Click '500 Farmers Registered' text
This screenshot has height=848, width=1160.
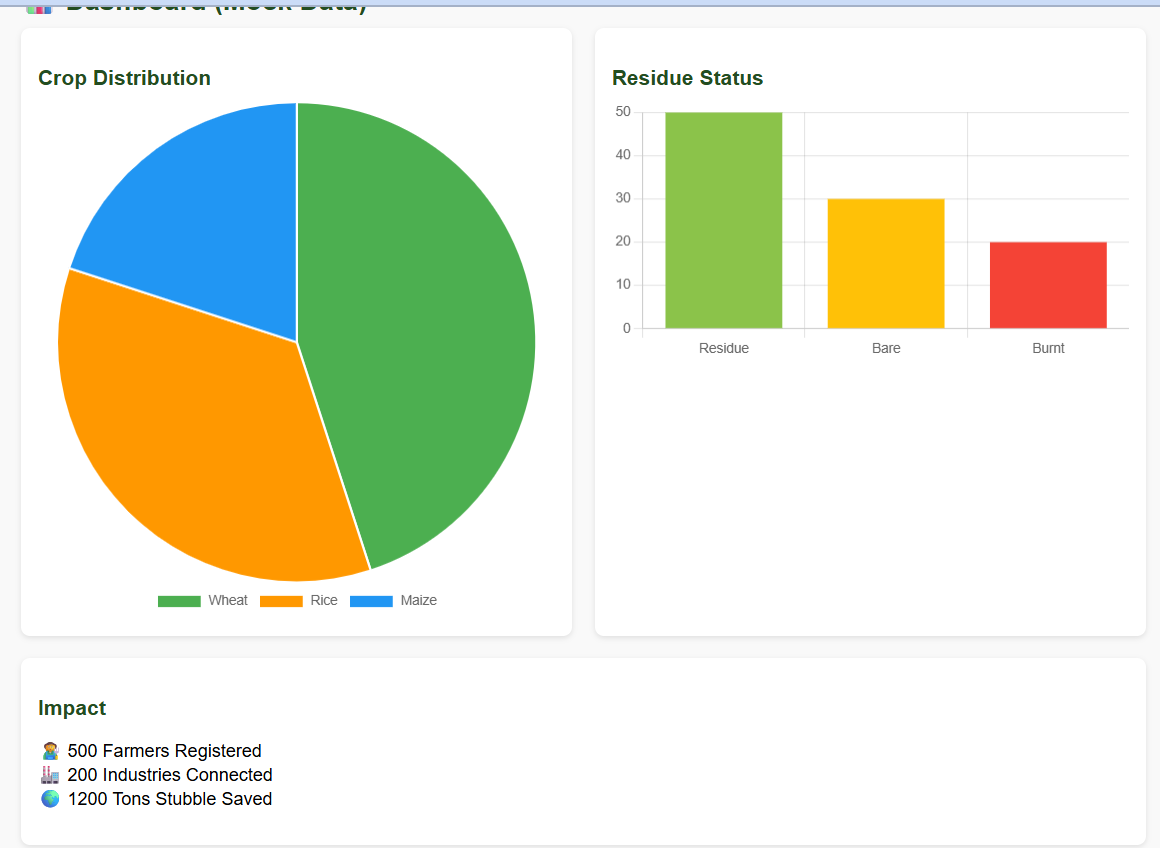click(164, 751)
